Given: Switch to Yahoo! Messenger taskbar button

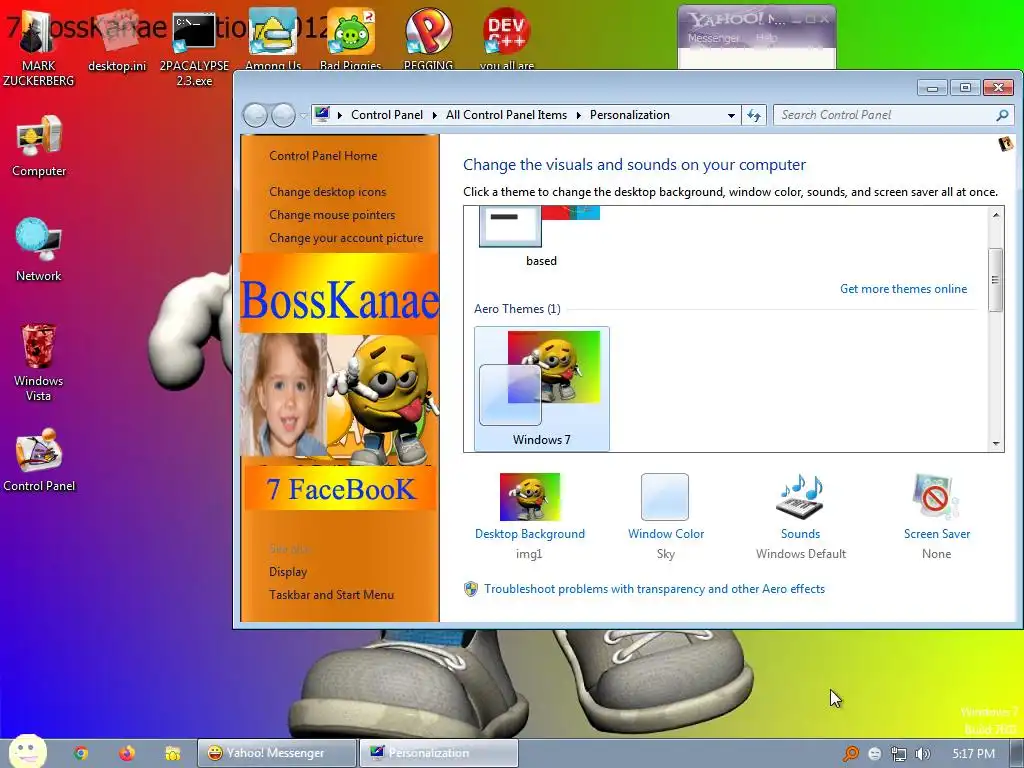Looking at the screenshot, I should tap(277, 753).
